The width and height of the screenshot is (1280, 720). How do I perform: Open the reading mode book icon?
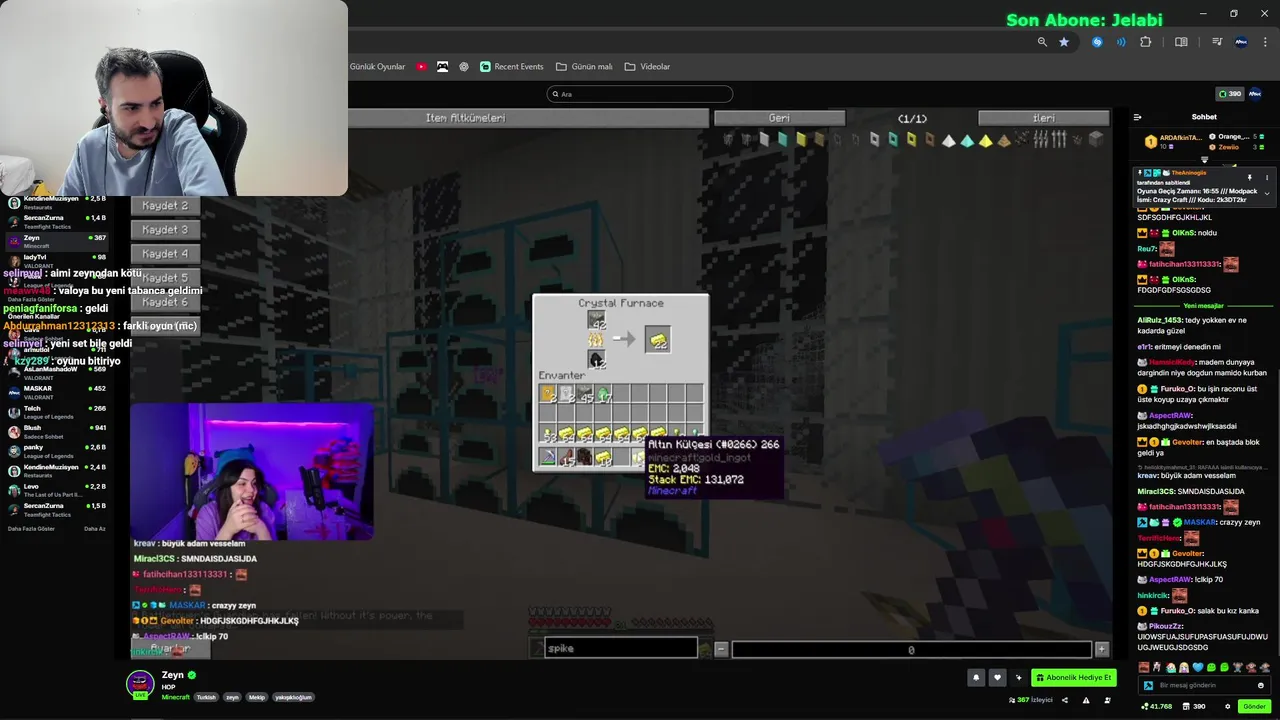(1181, 42)
